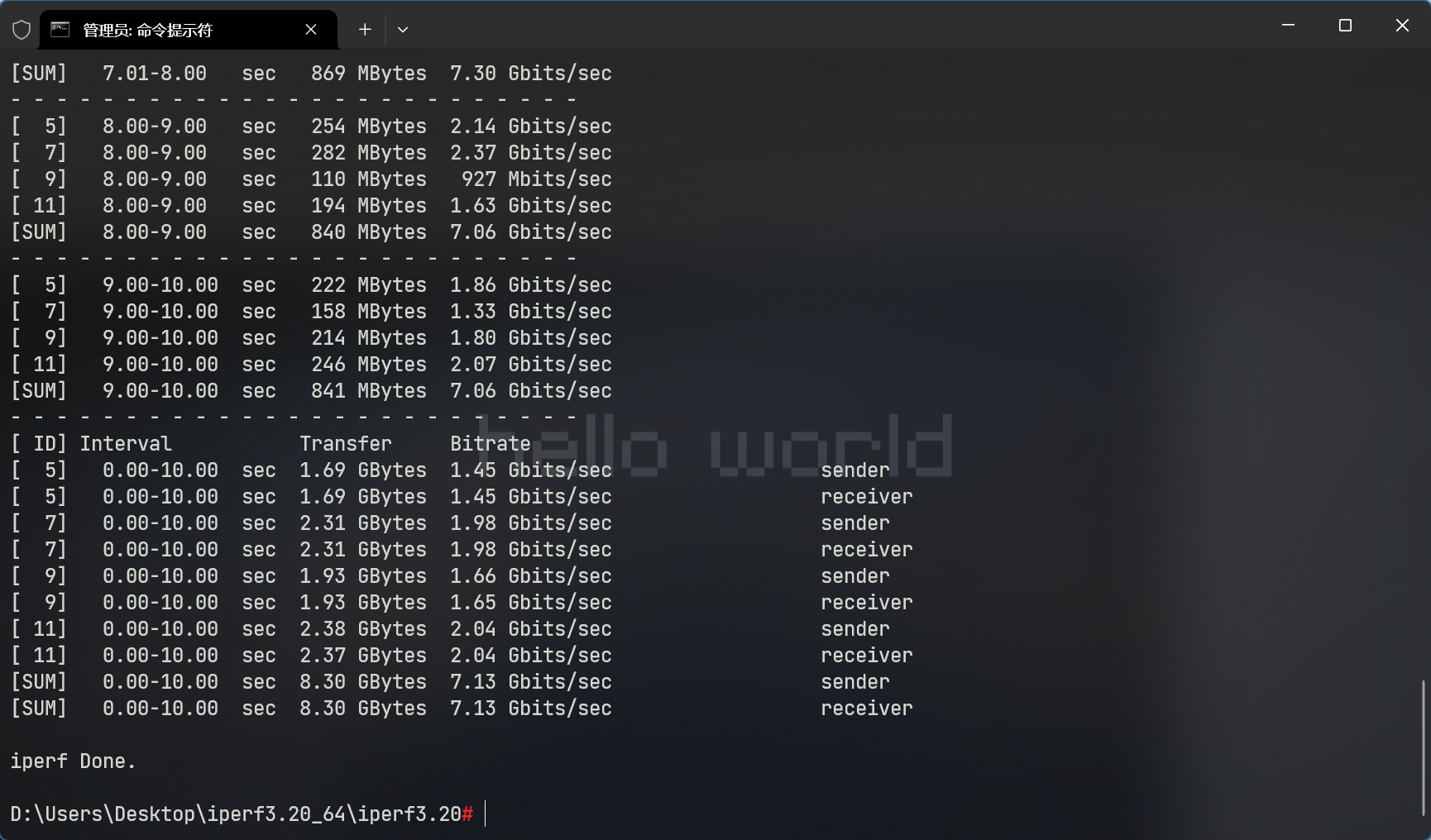
Task: Click the command prompt input cursor
Action: pos(486,814)
